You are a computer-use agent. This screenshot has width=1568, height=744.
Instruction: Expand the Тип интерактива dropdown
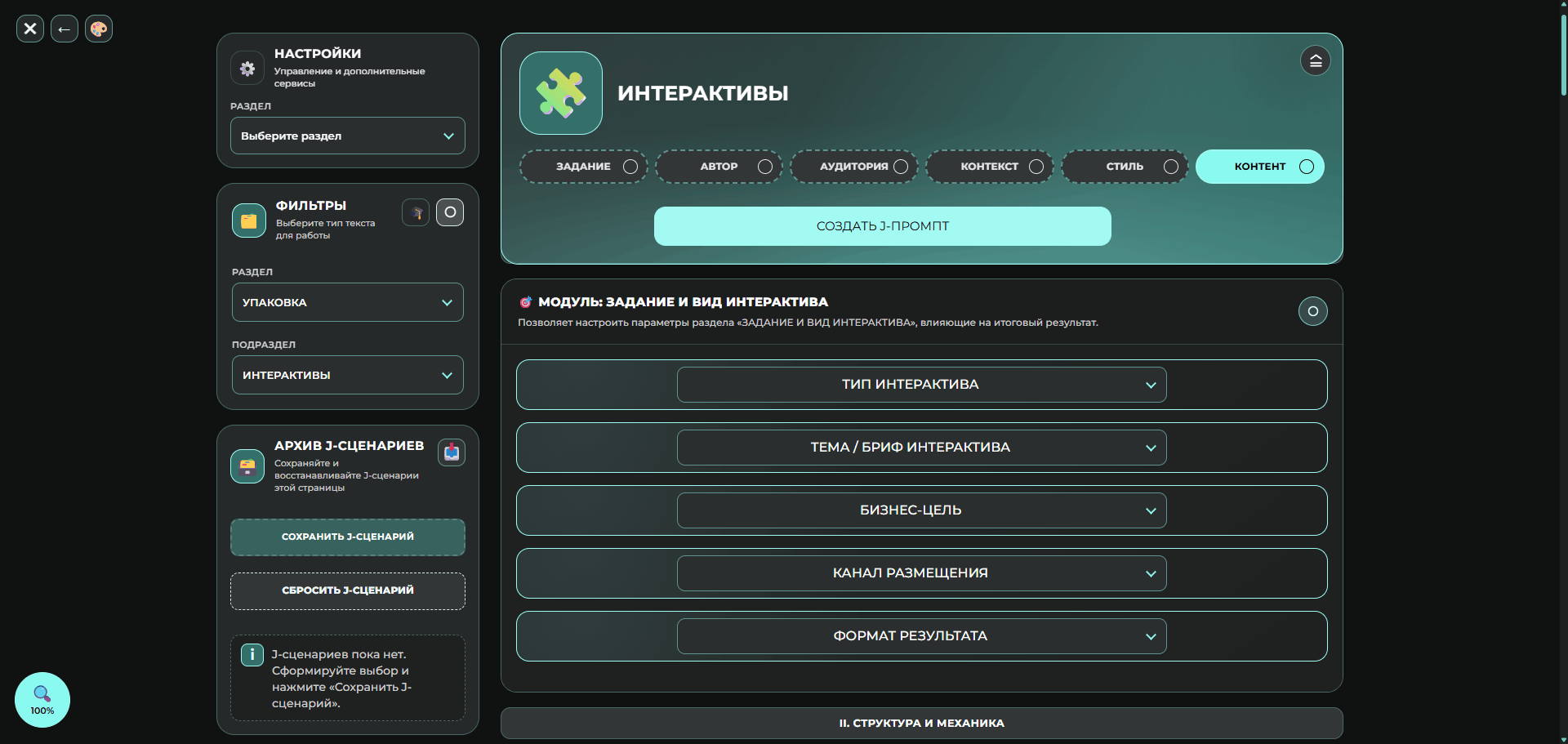tap(922, 385)
